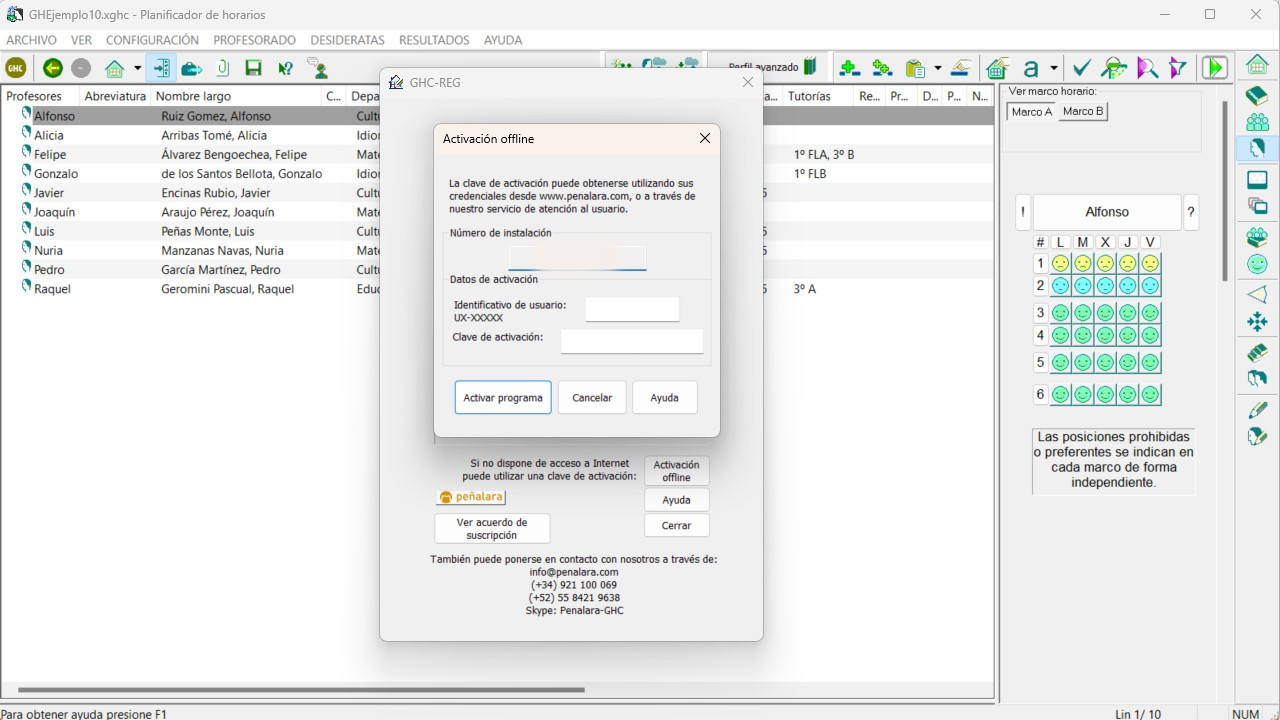Click the green book icon in right sidebar
This screenshot has width=1280, height=720.
coord(1257,94)
